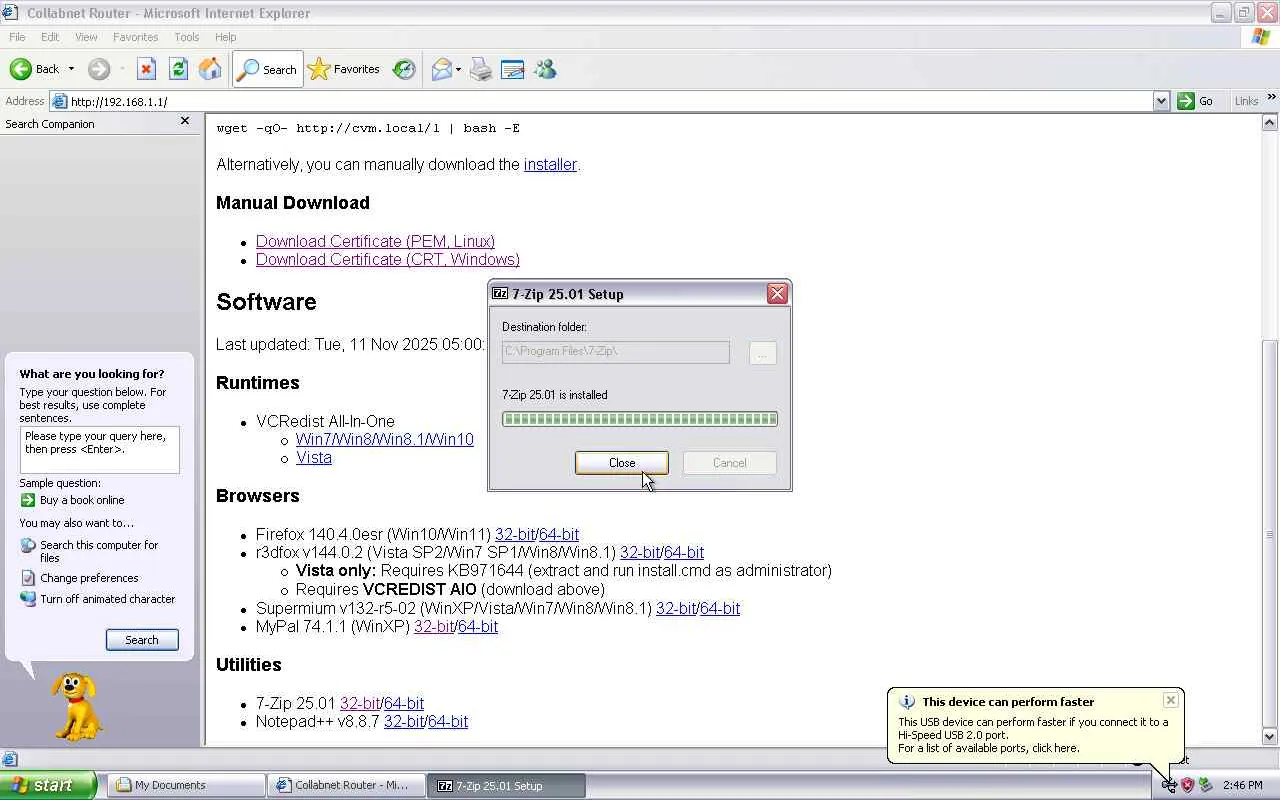This screenshot has height=800, width=1280.
Task: Toggle the Search companion toolbar button
Action: coord(268,69)
